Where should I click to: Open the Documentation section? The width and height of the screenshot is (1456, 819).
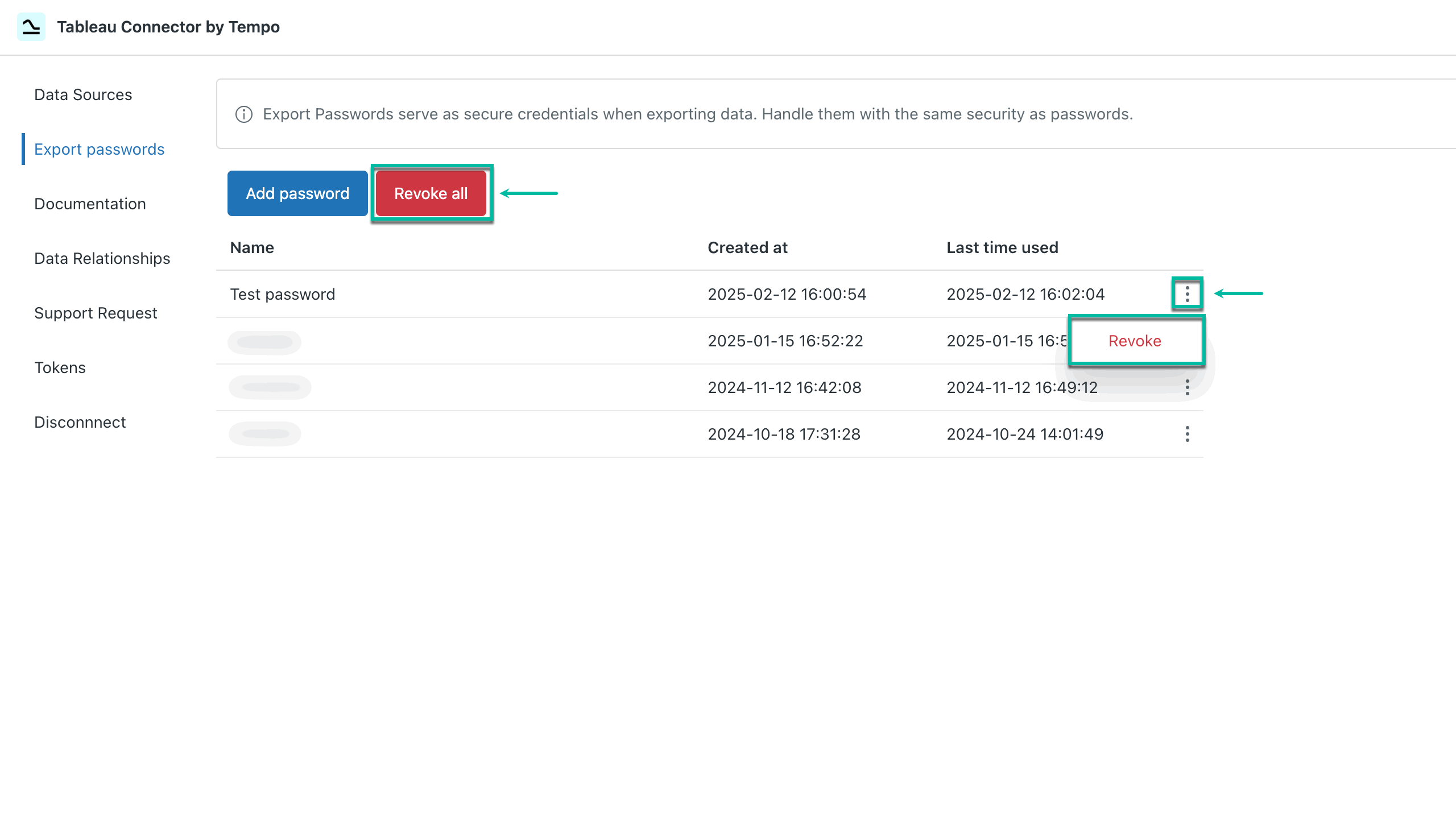point(90,204)
